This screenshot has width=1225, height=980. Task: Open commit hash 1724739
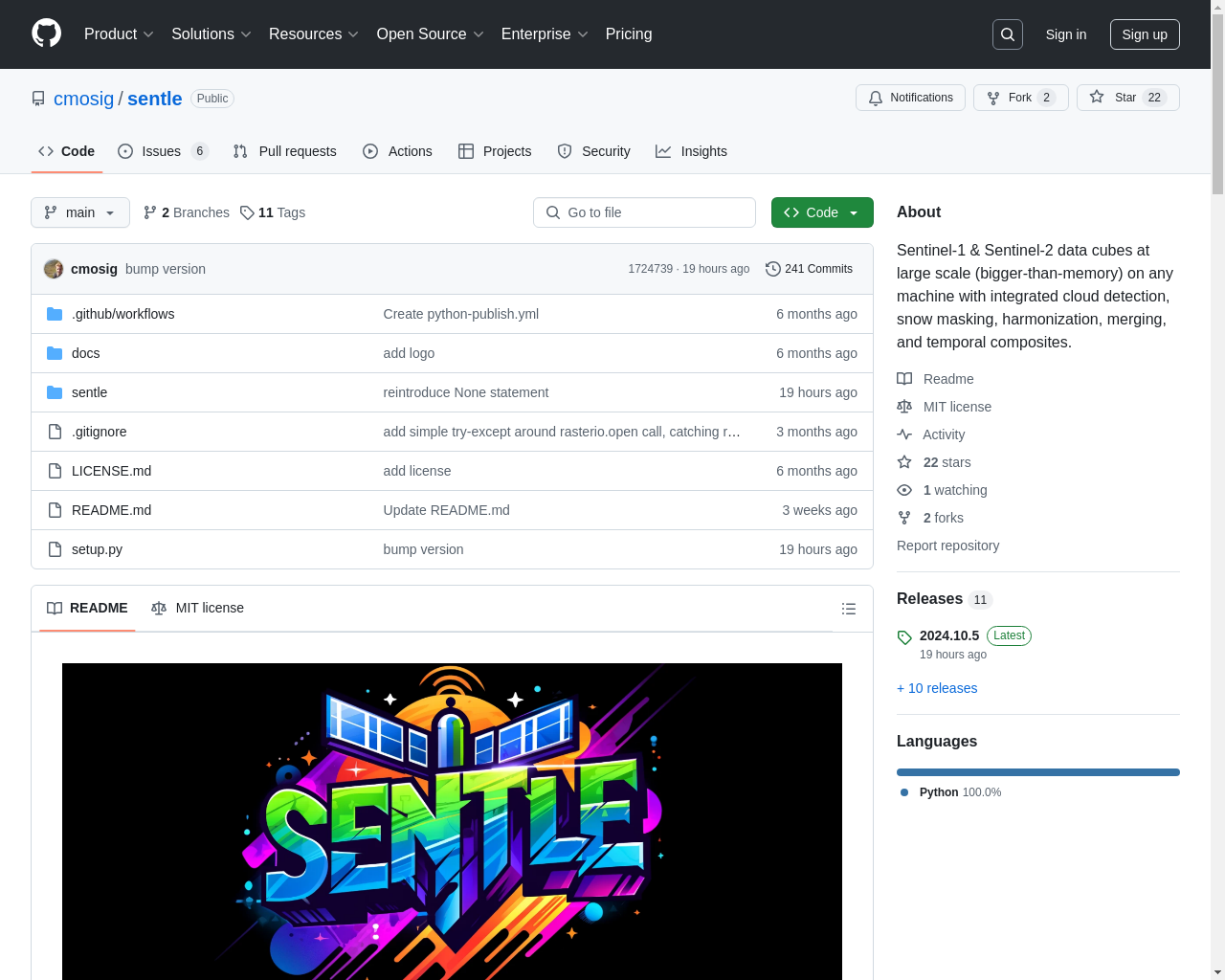(x=650, y=269)
